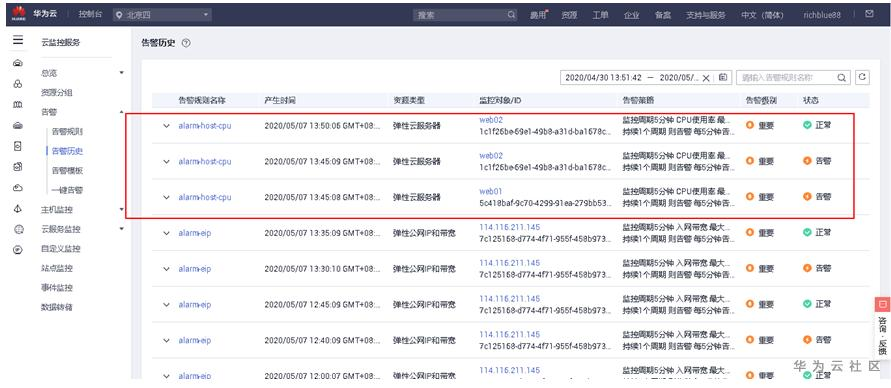Expand the 13:45:08 alarm-host-cpu row
The image size is (891, 388).
click(166, 197)
